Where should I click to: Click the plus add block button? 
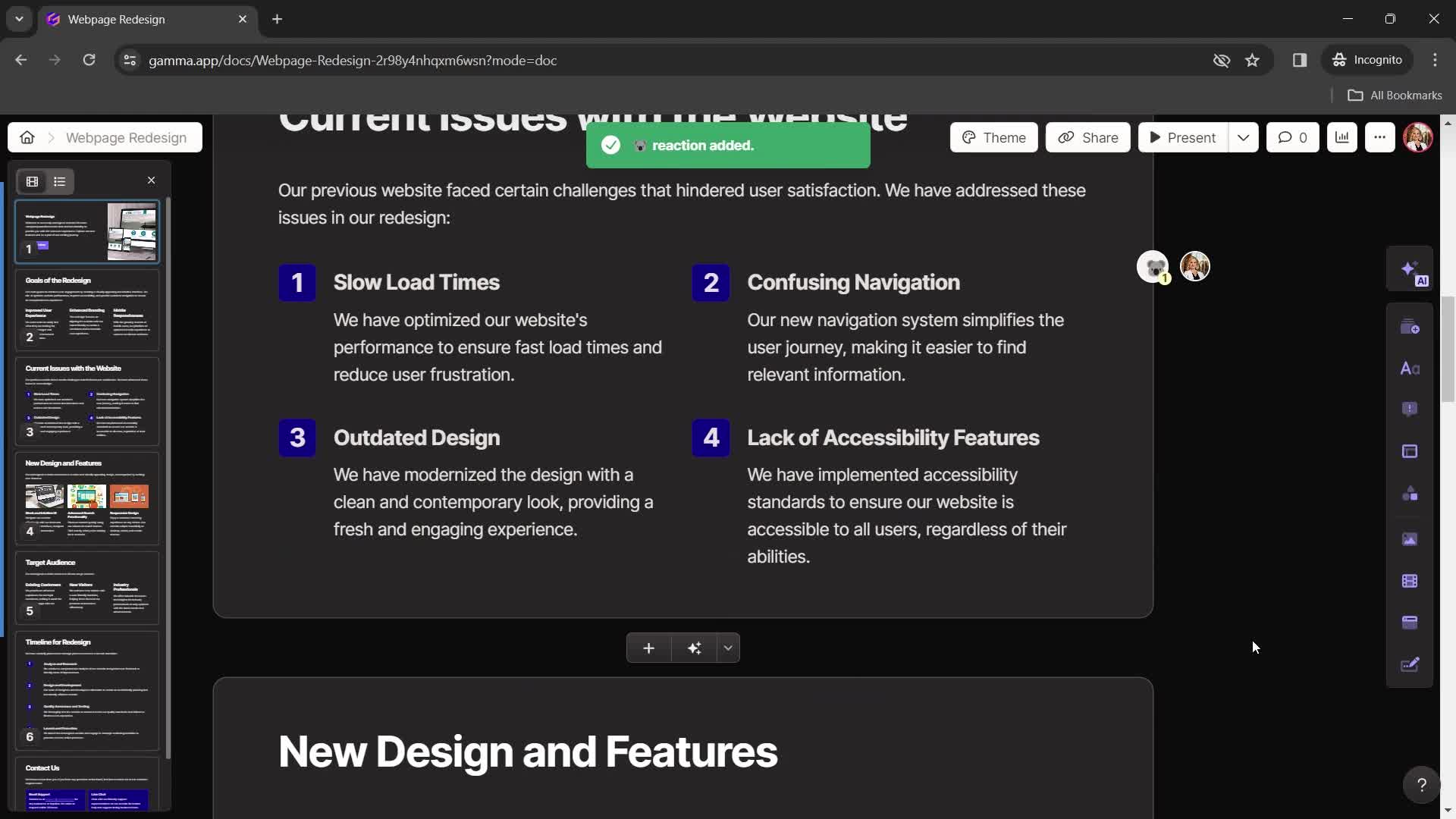point(648,647)
